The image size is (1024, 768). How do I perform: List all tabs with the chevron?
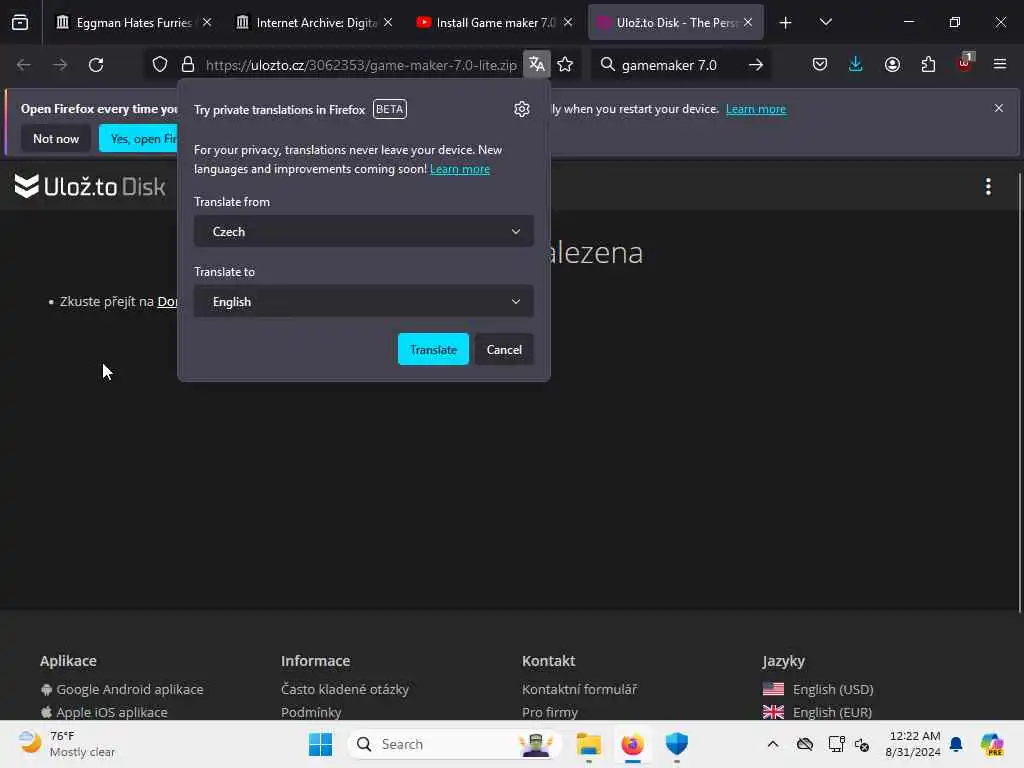tap(825, 22)
